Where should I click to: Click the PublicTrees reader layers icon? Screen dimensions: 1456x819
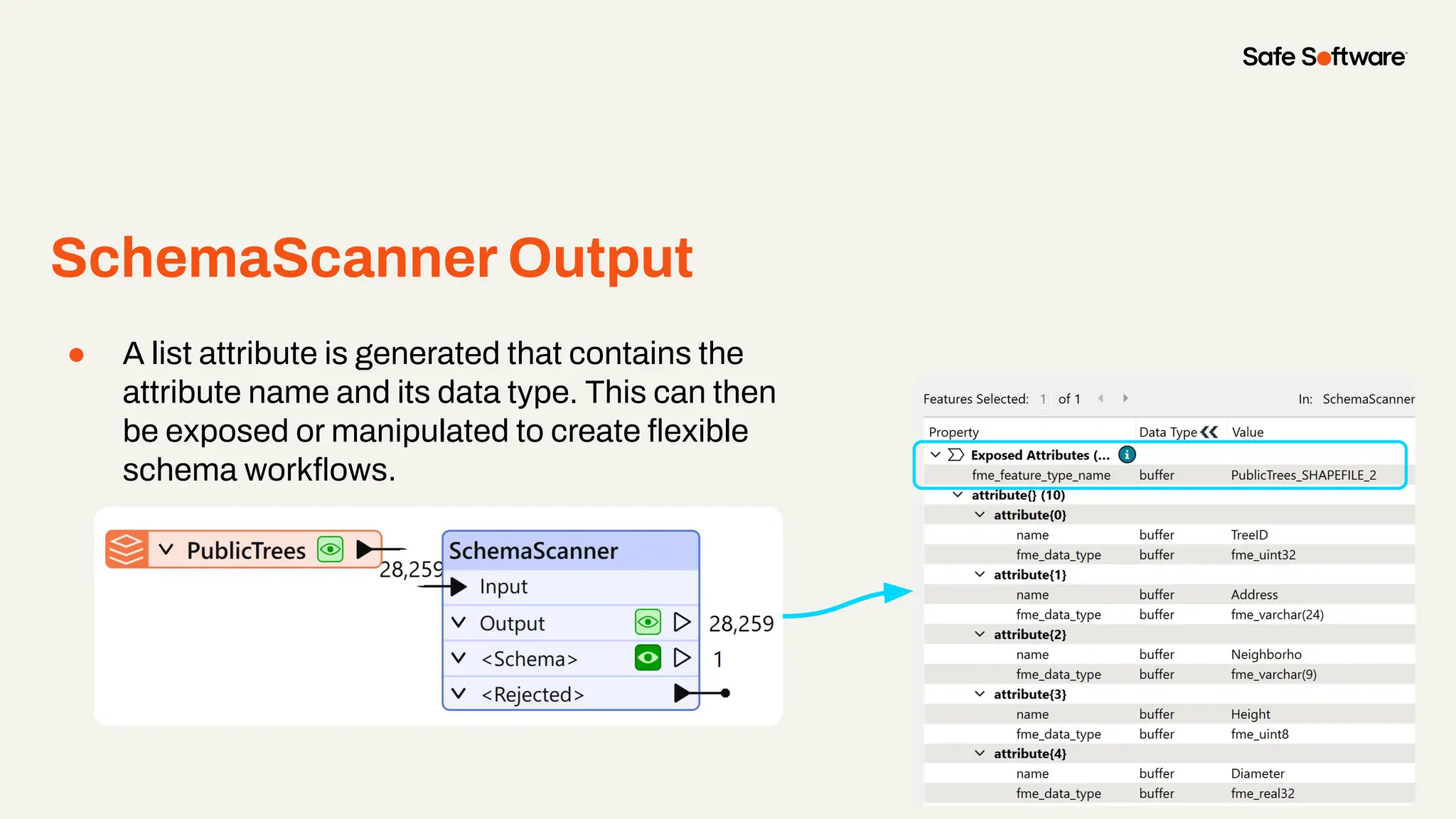127,550
